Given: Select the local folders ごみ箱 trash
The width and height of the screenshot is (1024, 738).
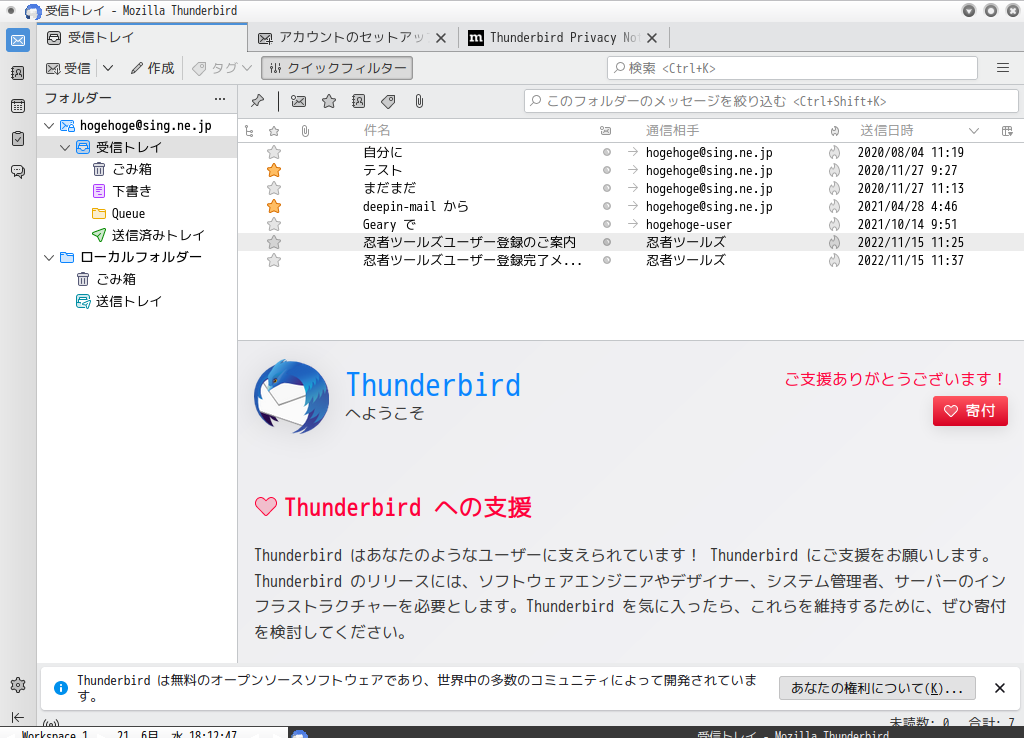Looking at the screenshot, I should pyautogui.click(x=107, y=280).
